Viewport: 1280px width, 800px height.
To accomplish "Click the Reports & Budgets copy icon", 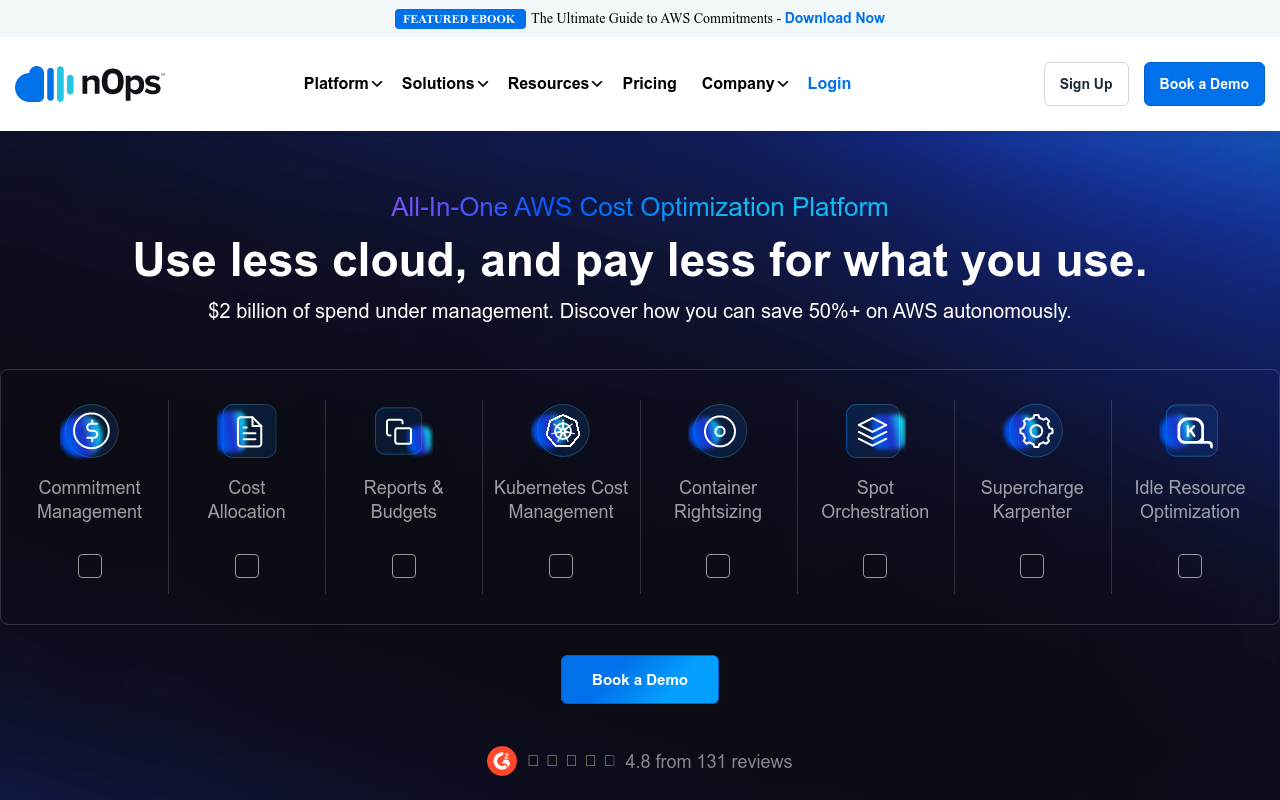I will [404, 431].
